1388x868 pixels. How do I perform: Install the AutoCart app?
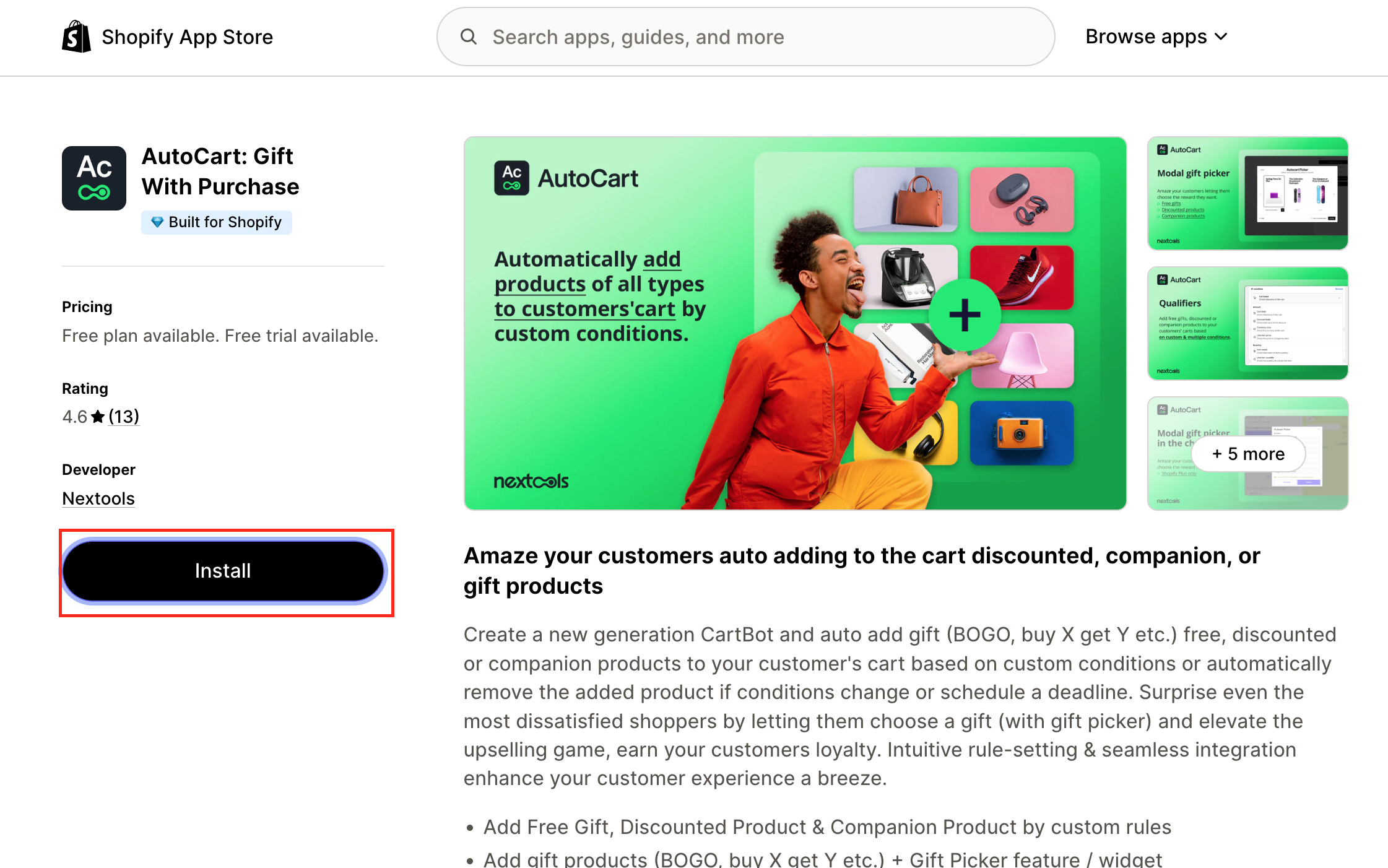223,571
